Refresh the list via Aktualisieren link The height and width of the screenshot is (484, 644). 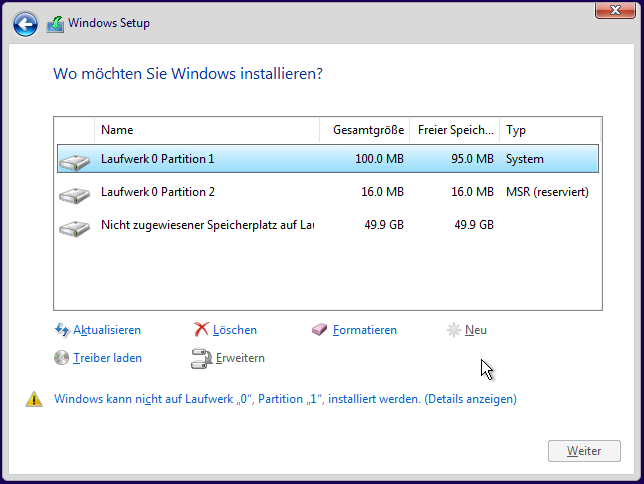pyautogui.click(x=107, y=330)
